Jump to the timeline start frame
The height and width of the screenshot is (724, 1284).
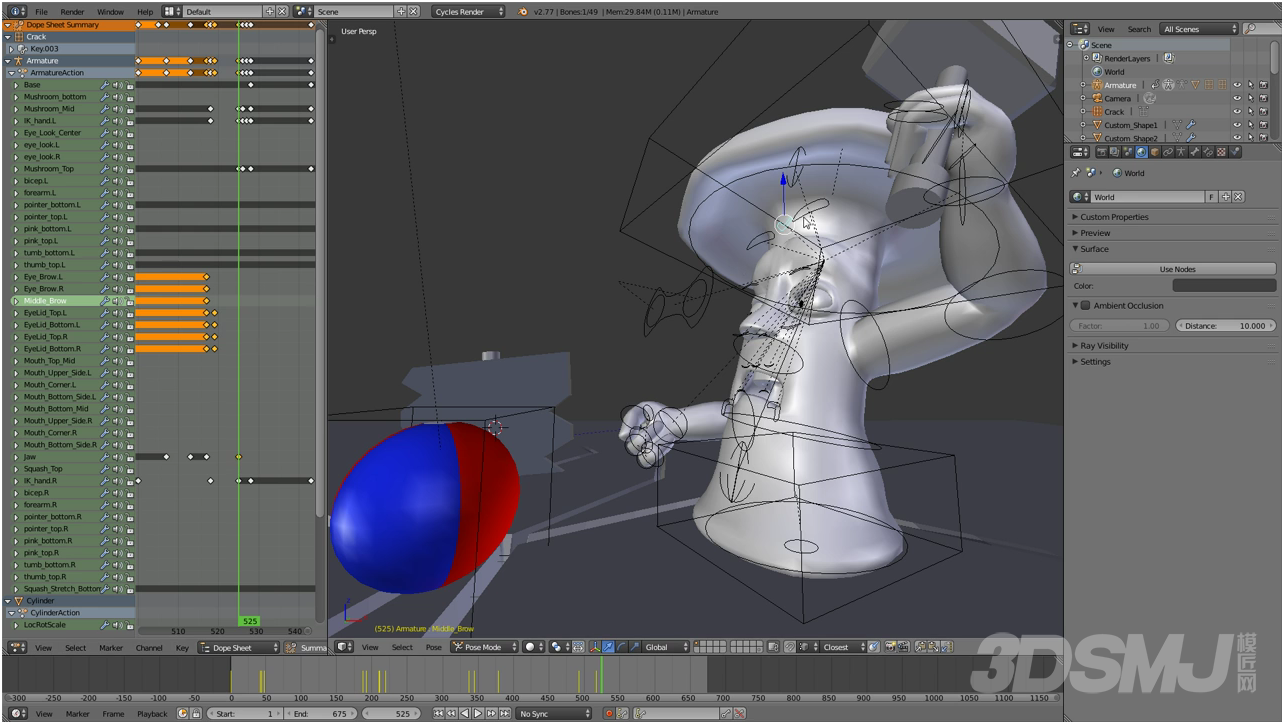[x=438, y=714]
